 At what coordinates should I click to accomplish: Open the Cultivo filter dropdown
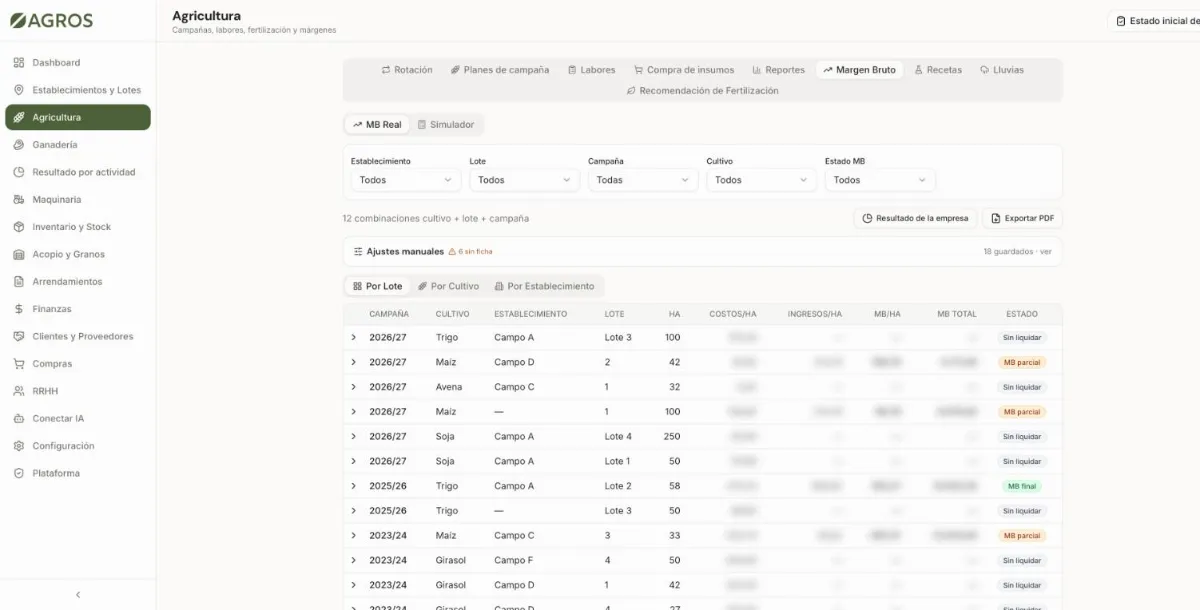click(761, 180)
